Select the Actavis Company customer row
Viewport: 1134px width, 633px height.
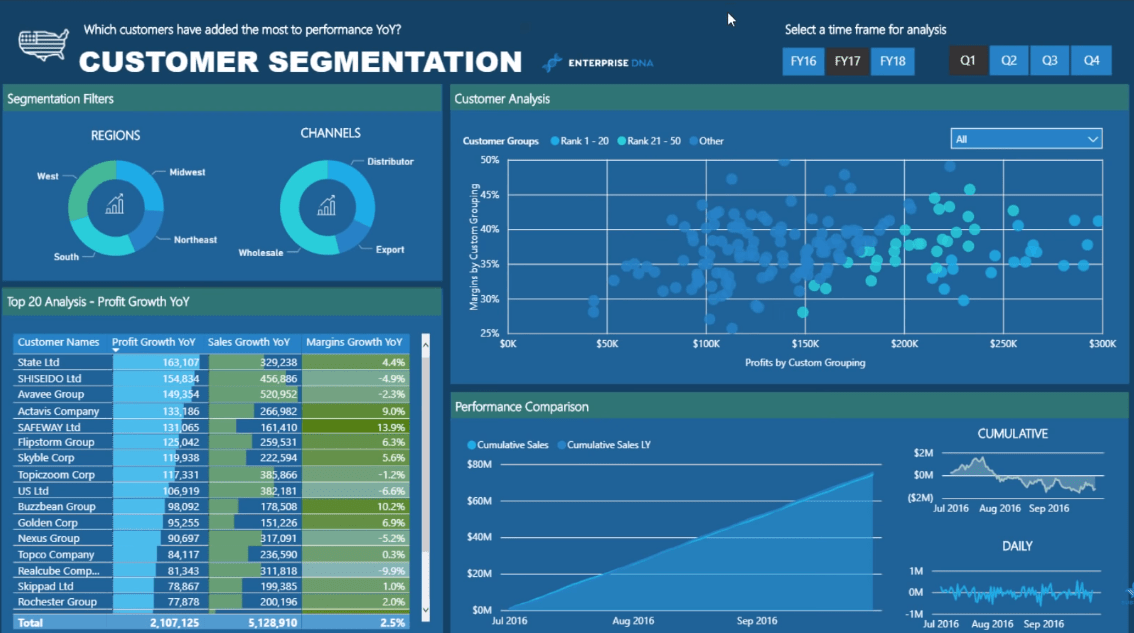[211, 411]
